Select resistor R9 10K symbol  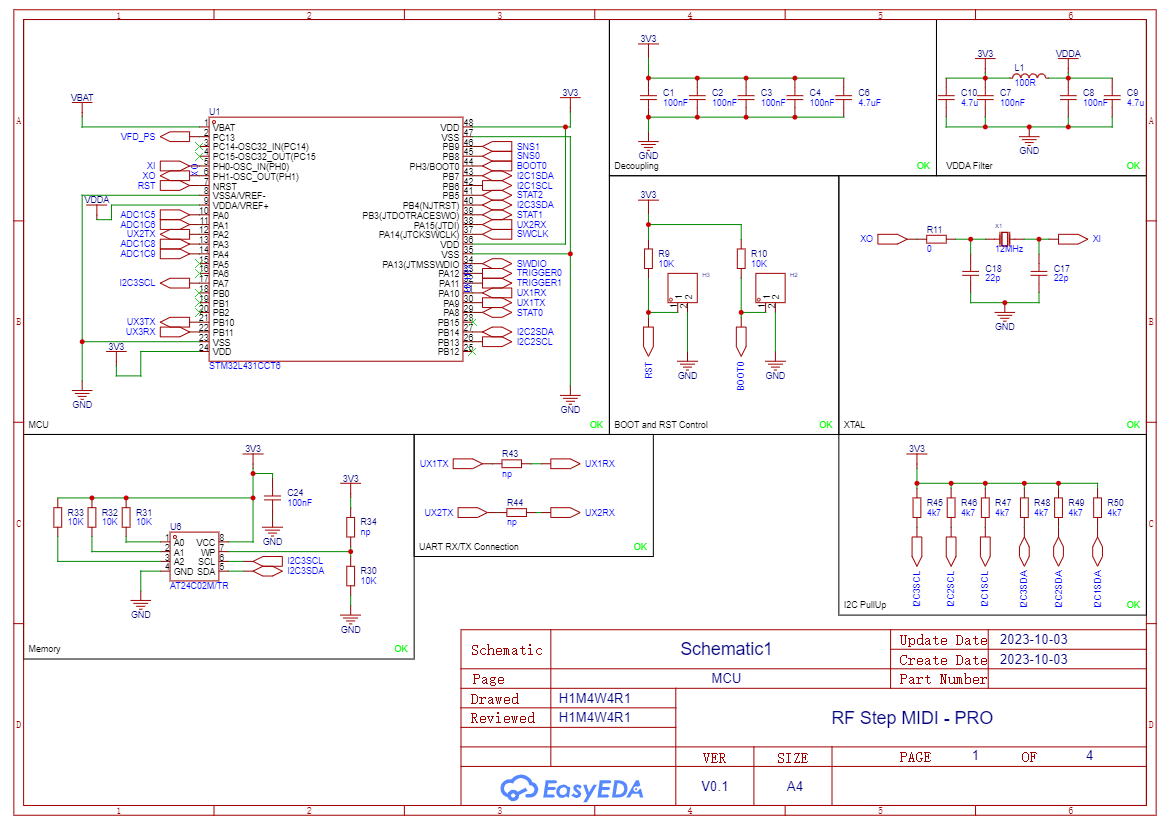point(648,259)
